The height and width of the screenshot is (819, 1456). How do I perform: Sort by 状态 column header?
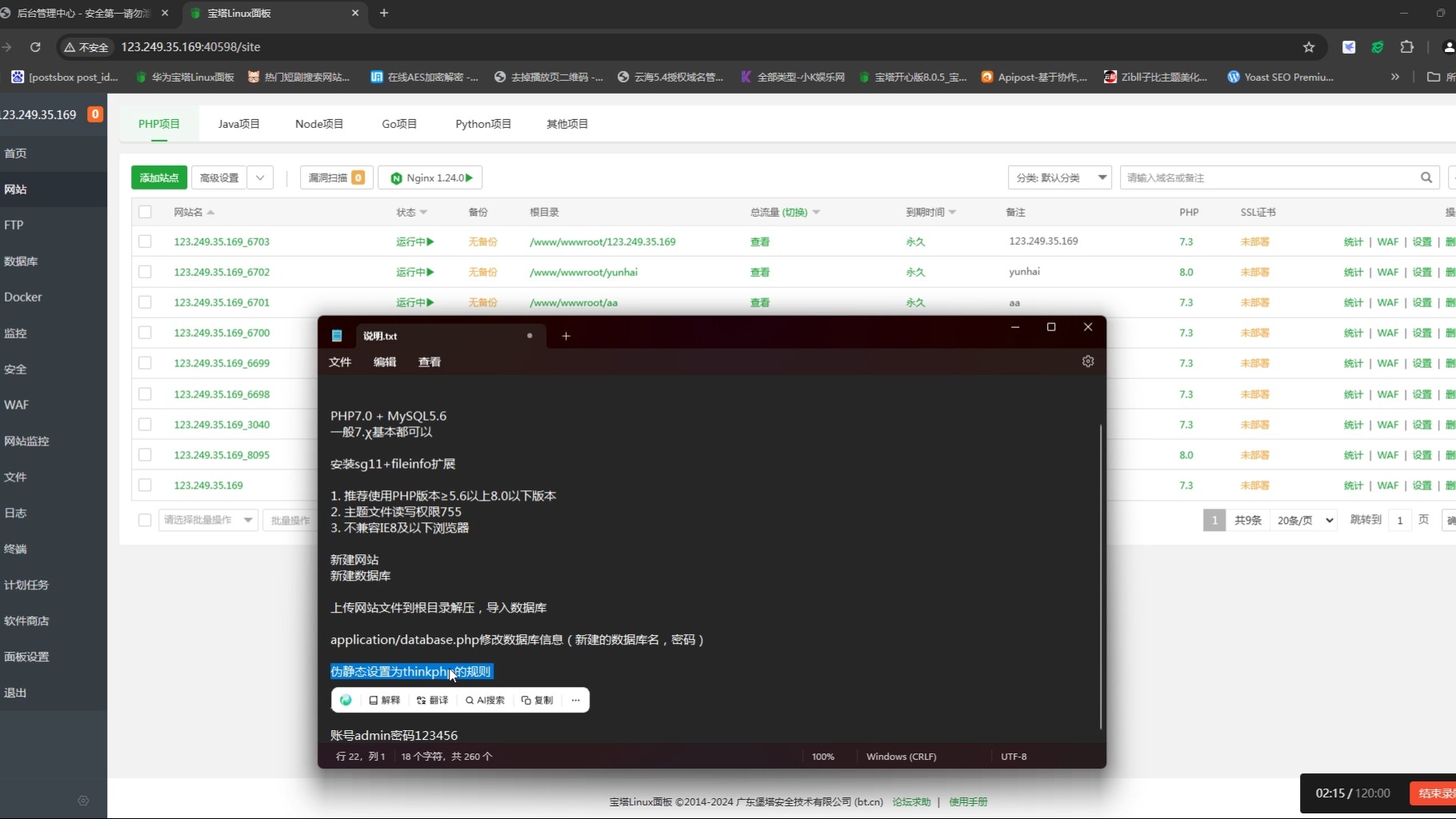411,212
